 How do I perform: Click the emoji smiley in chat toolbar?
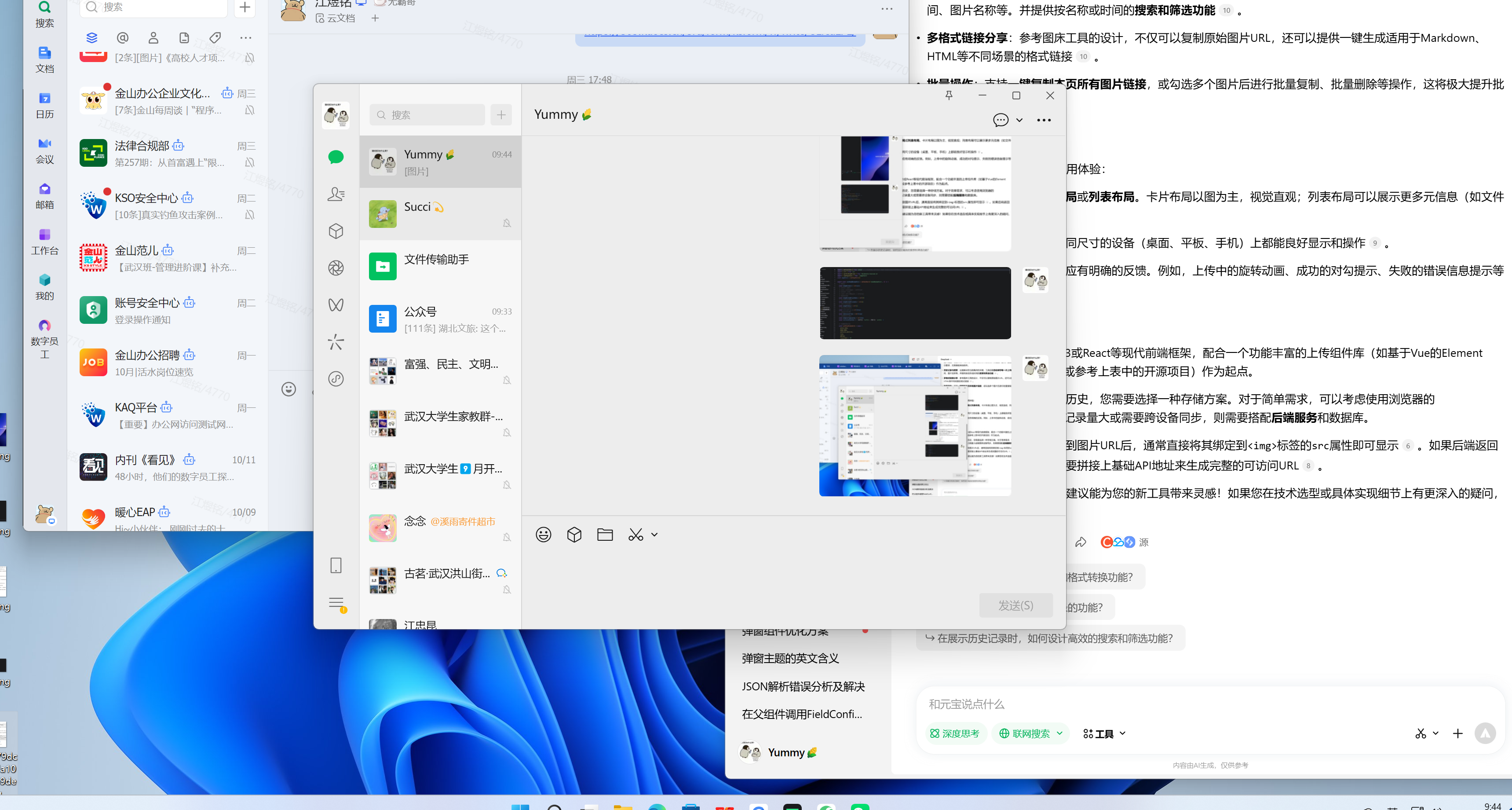543,535
